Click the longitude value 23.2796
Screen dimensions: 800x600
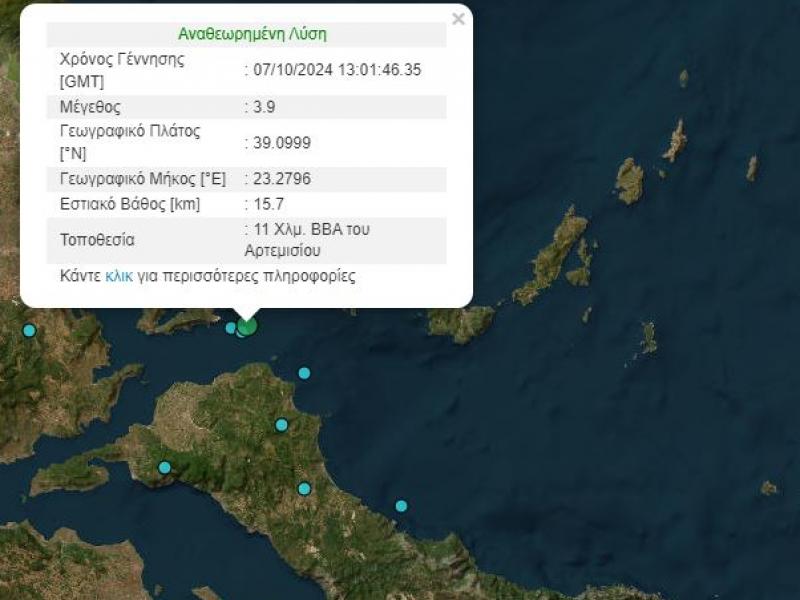281,180
